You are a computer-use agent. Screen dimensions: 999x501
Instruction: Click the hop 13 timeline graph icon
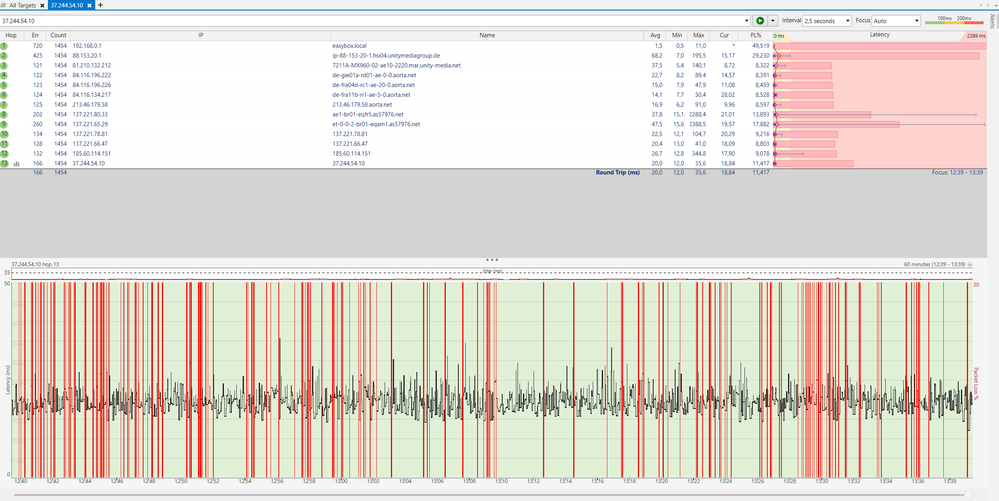[x=16, y=162]
